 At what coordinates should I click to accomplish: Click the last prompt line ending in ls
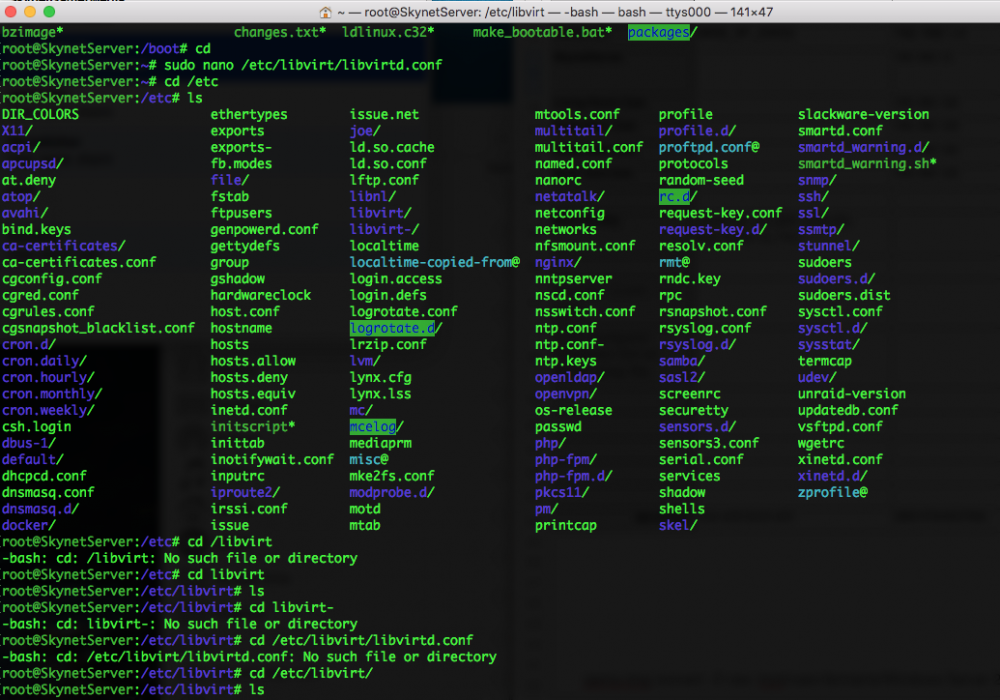coord(133,689)
